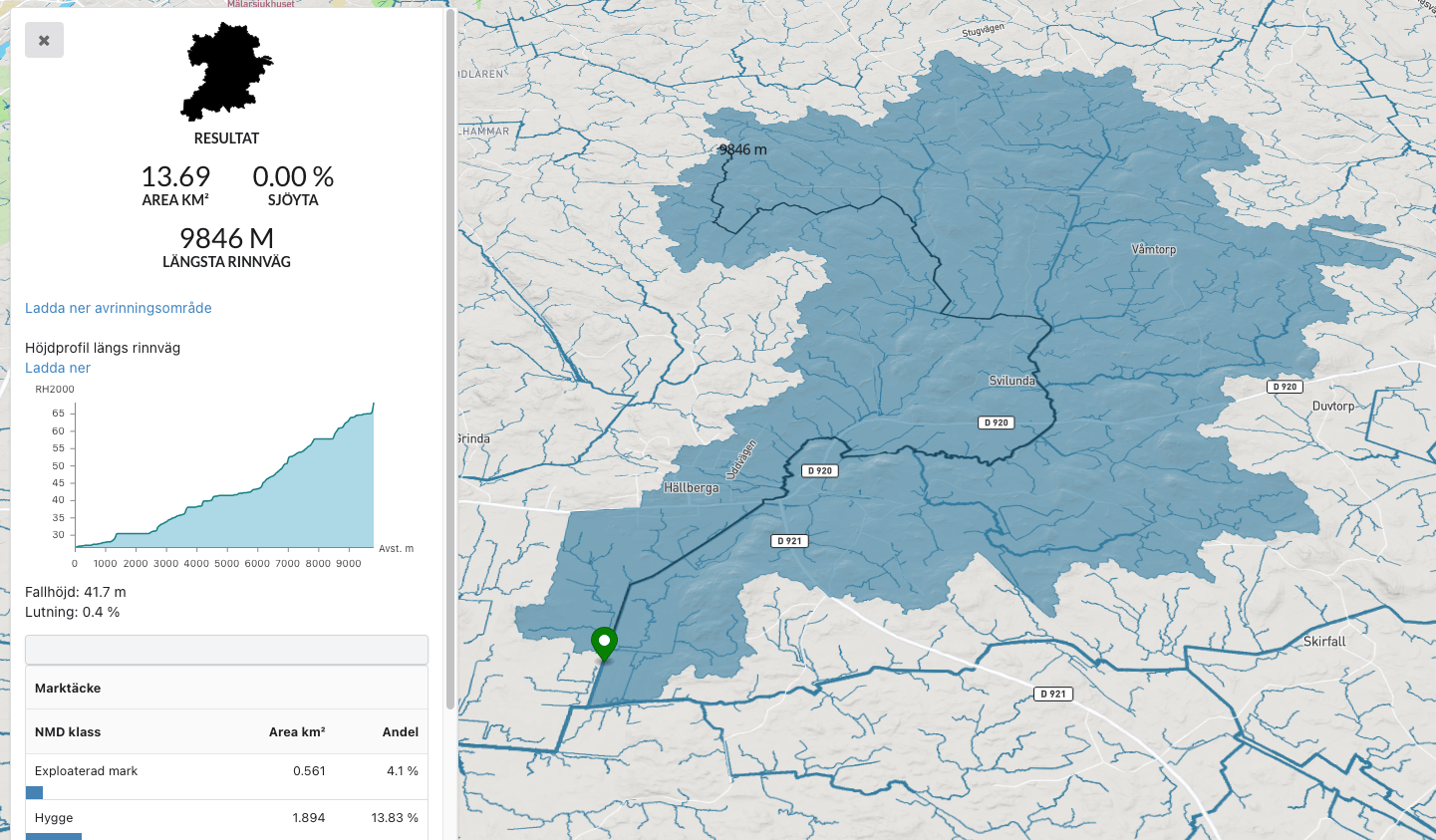Click the blue percentage bar under Exploaterad mark

[35, 792]
